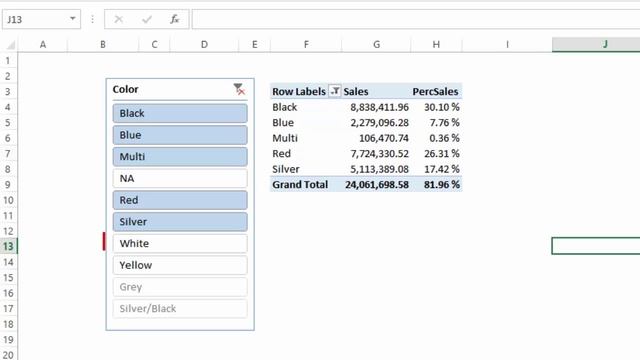640x360 pixels.
Task: Click the Blue row label in pivot table
Action: tap(306, 122)
